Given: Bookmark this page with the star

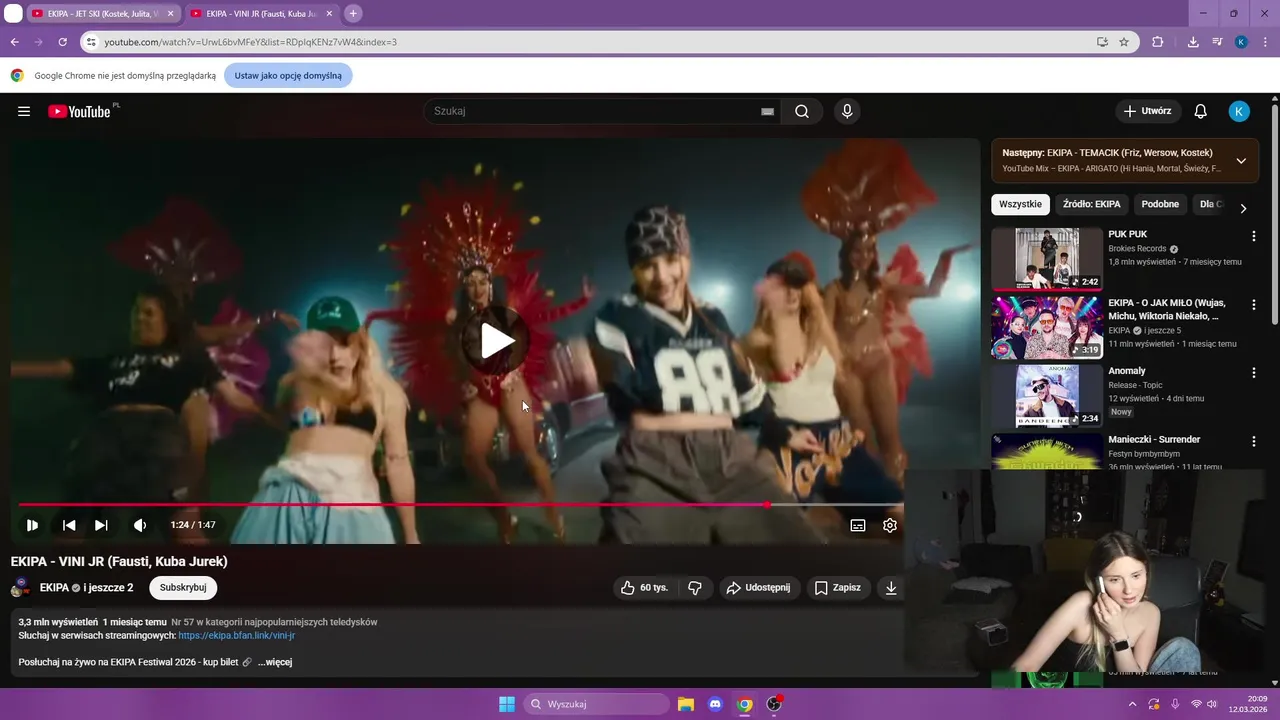Looking at the screenshot, I should click(x=1124, y=42).
